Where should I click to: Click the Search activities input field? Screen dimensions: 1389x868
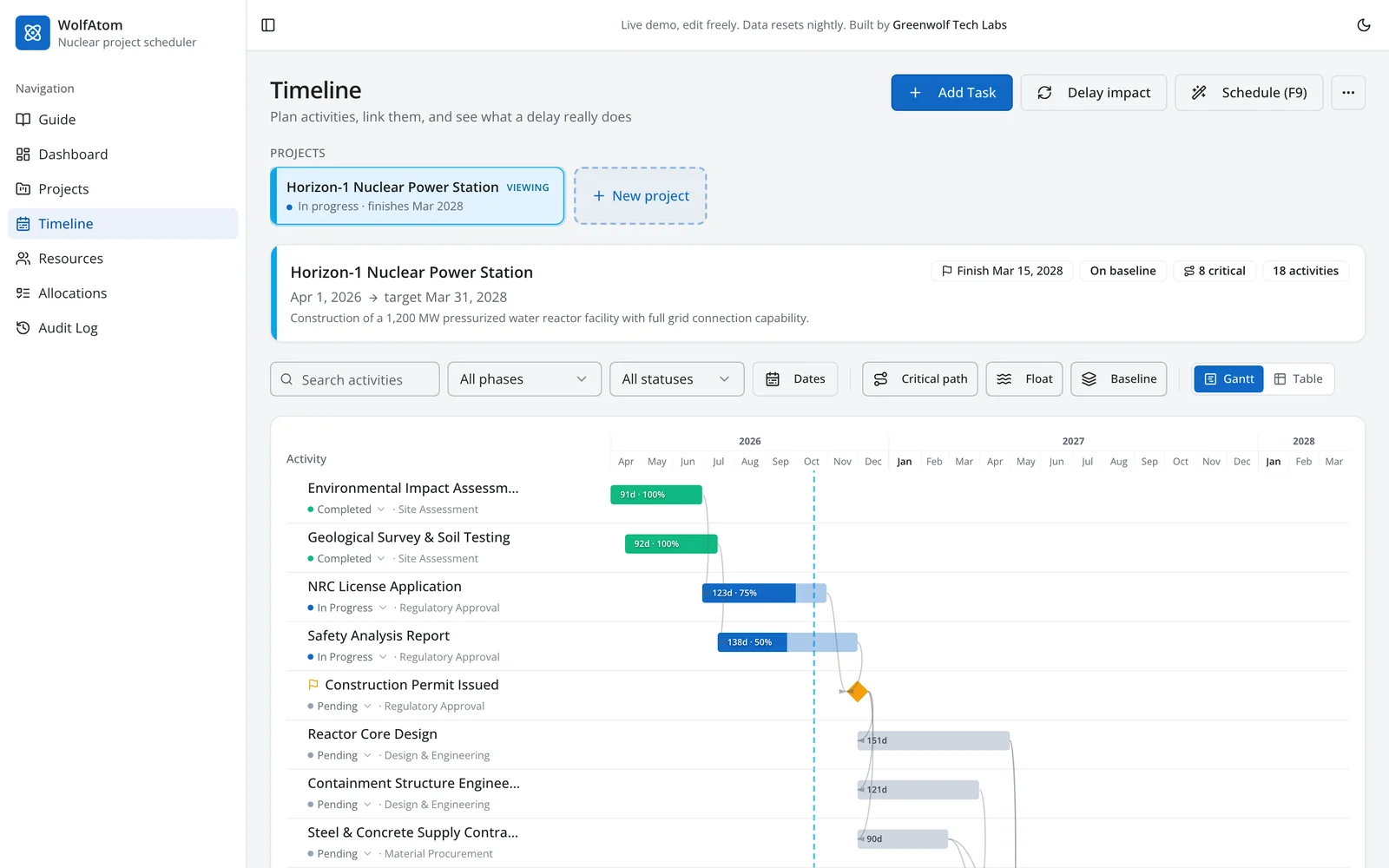(x=355, y=379)
